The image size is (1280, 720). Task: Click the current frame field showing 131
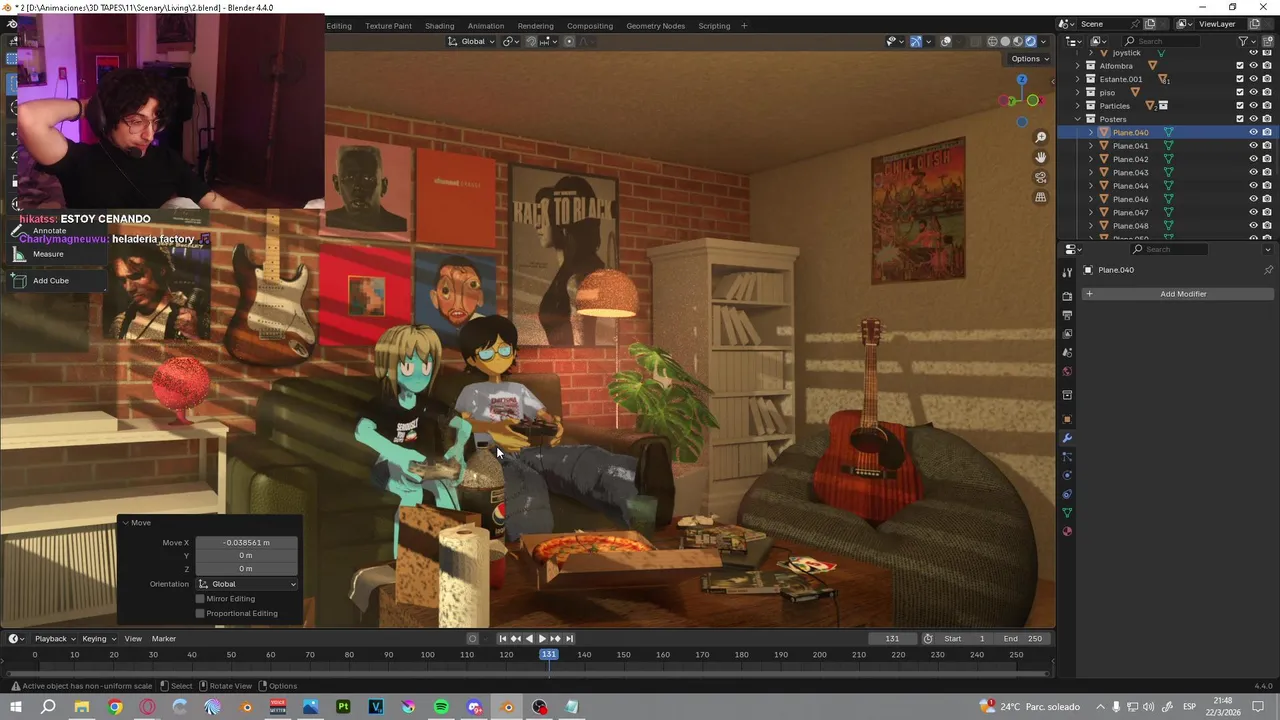pyautogui.click(x=892, y=639)
